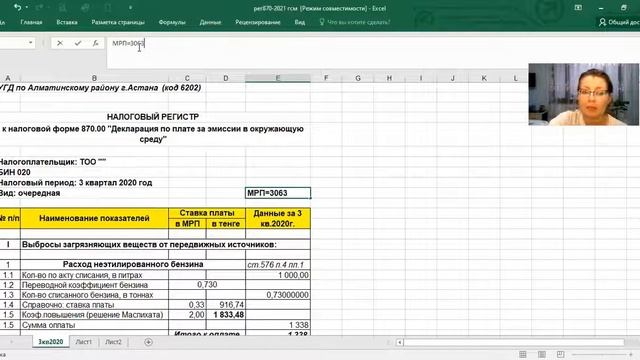Click header cell 'в тенге'
640x360 pixels.
226,224
